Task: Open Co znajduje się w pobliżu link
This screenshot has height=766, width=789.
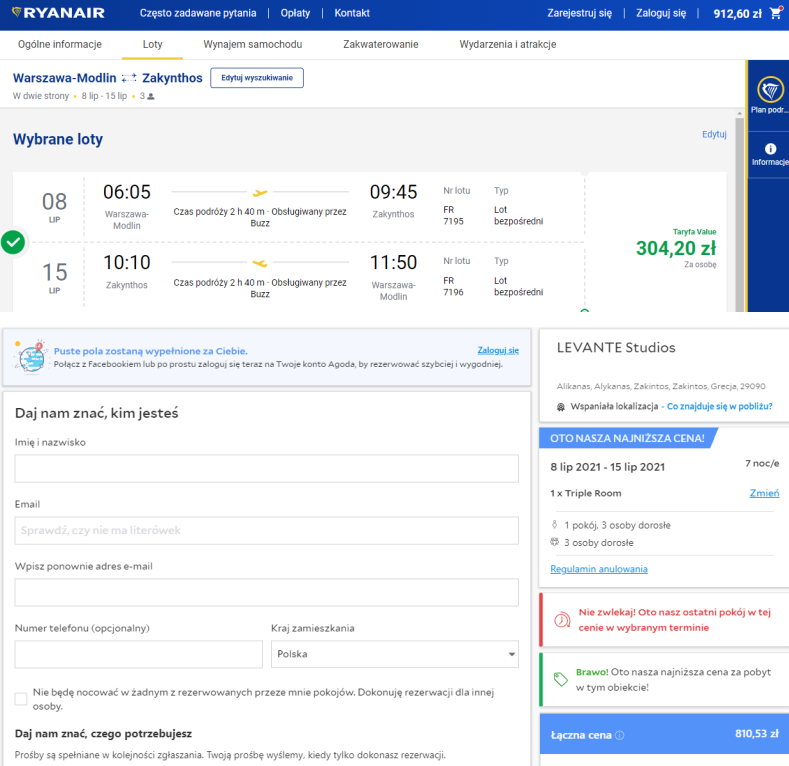Action: [x=719, y=406]
